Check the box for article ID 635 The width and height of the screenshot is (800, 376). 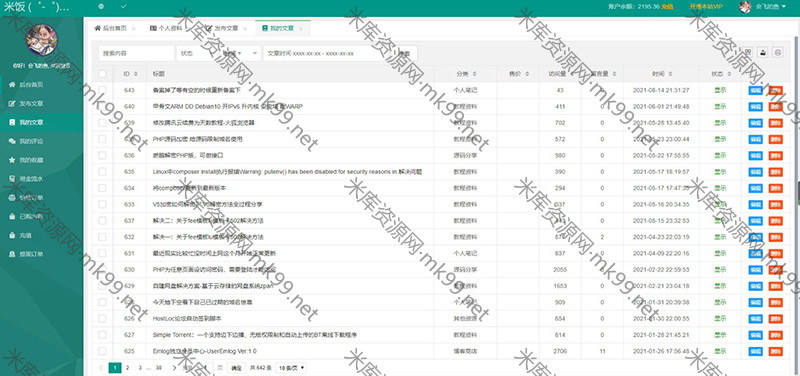click(x=103, y=171)
